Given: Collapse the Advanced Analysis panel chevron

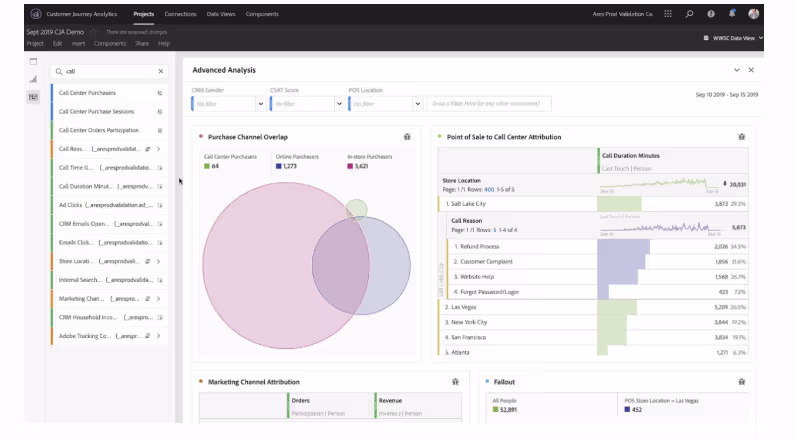Looking at the screenshot, I should click(737, 70).
